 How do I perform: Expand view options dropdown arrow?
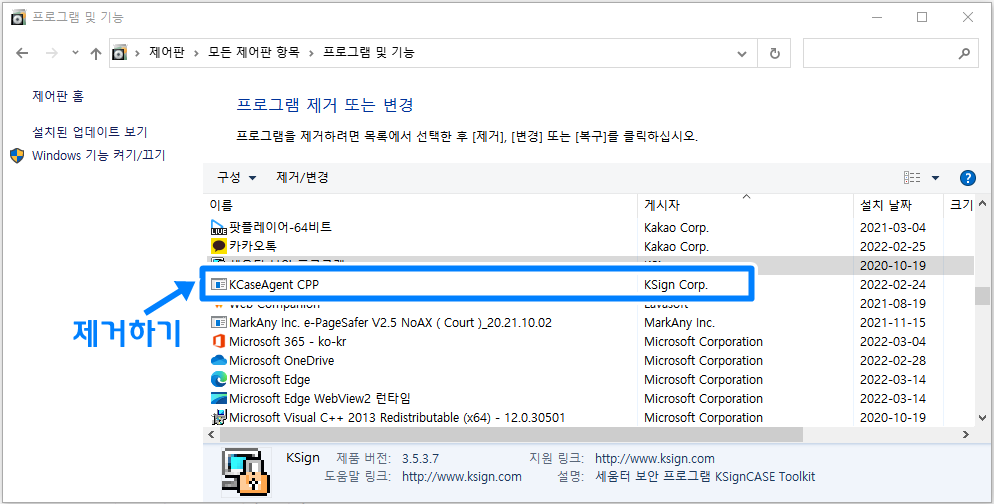(935, 178)
